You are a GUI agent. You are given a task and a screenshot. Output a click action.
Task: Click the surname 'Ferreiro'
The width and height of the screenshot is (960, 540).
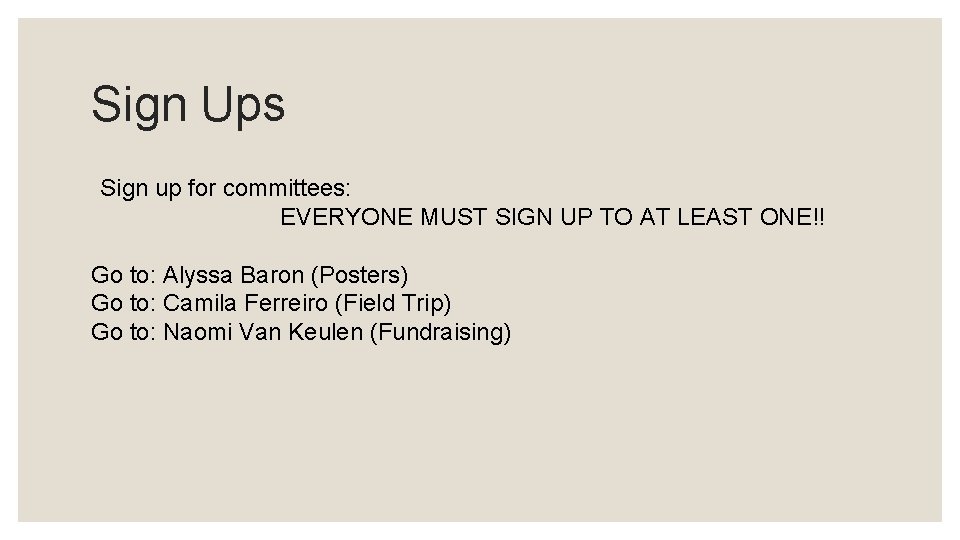point(286,303)
